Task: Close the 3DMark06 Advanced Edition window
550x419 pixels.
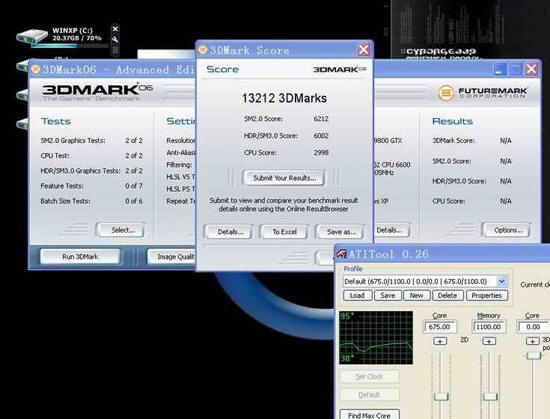Action: pyautogui.click(x=531, y=69)
